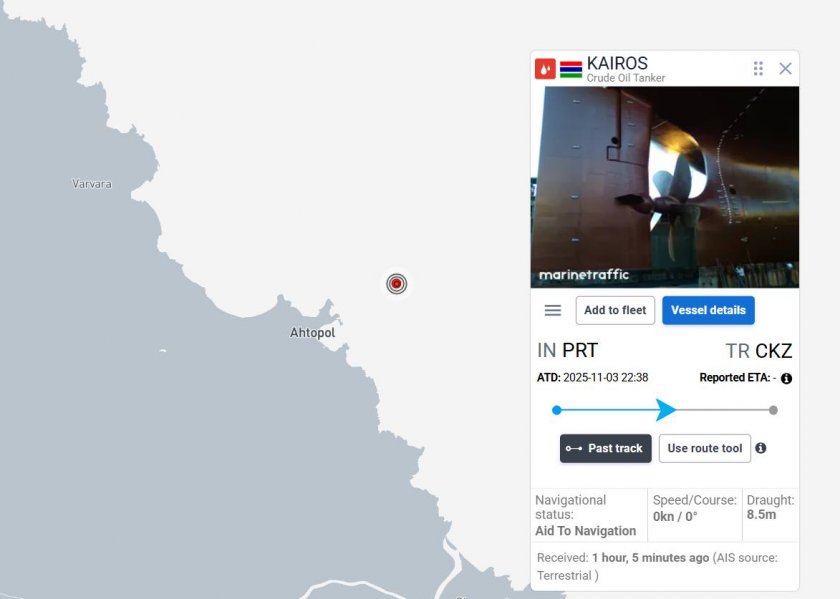Show the vessel's Past track

(605, 448)
